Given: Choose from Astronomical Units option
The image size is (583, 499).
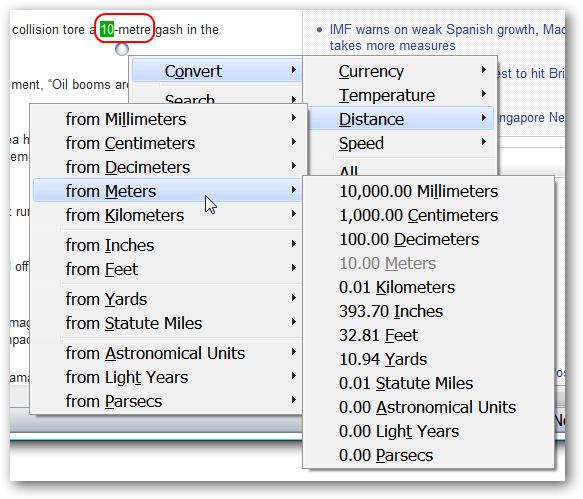Looking at the screenshot, I should click(x=168, y=353).
